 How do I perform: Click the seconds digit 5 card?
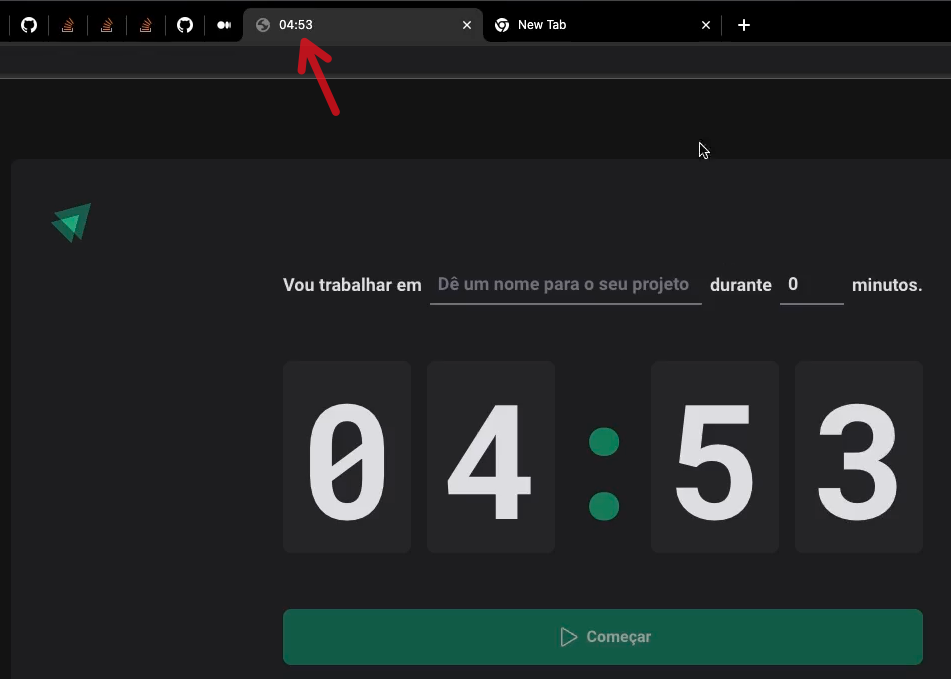714,457
